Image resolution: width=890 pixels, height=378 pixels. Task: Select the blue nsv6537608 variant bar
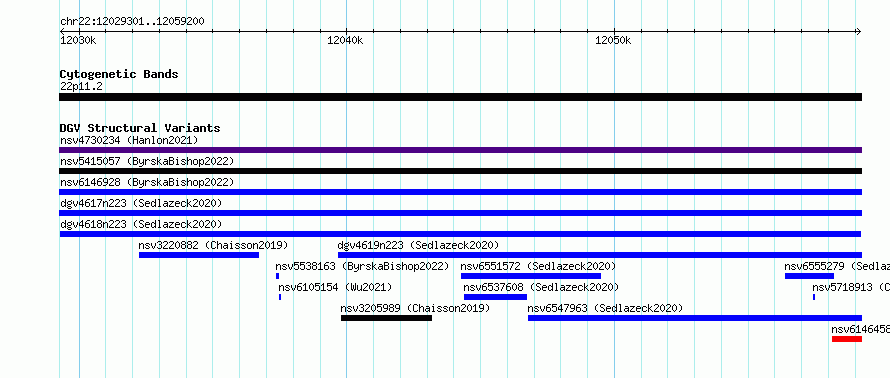pyautogui.click(x=496, y=297)
